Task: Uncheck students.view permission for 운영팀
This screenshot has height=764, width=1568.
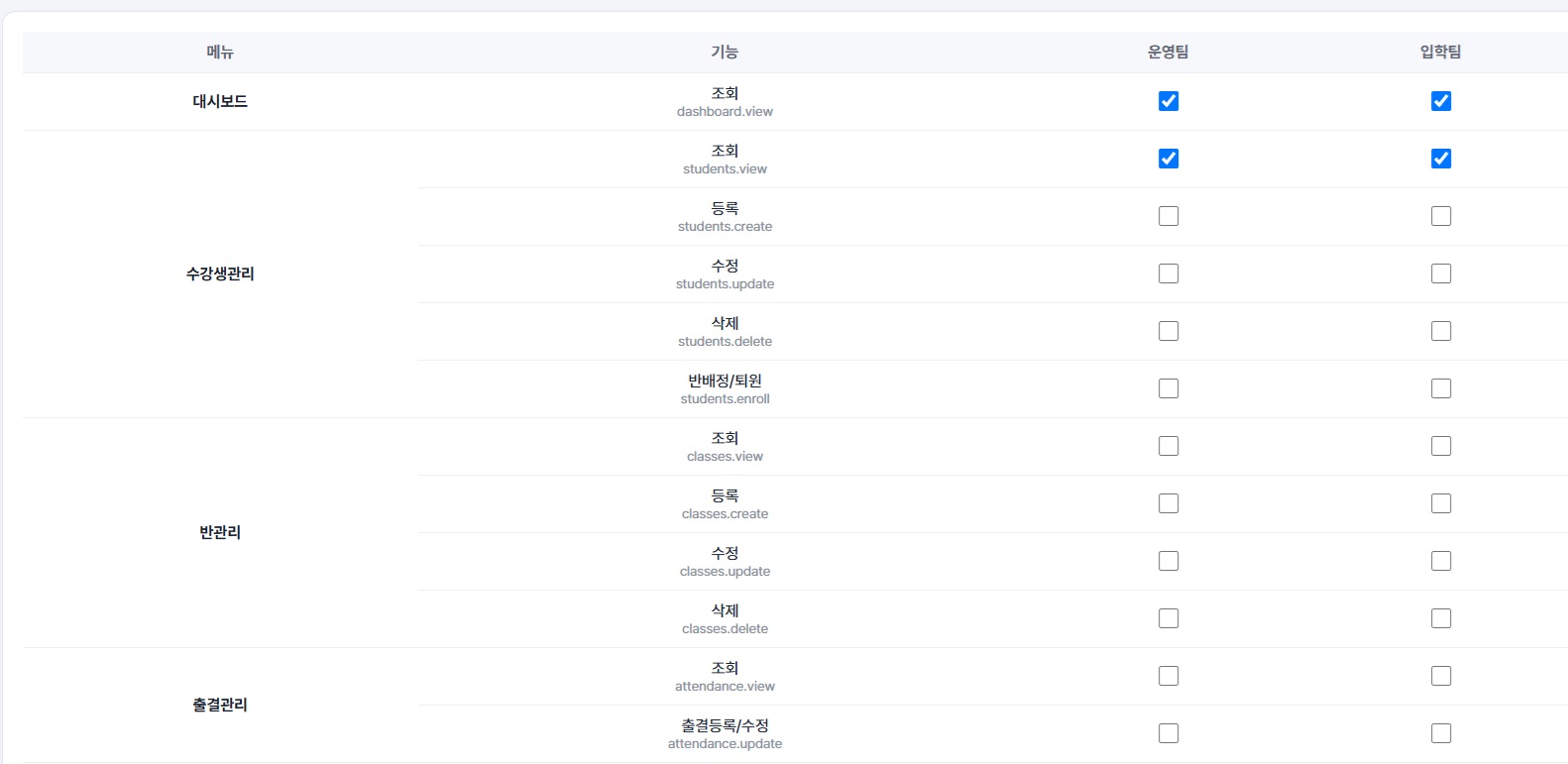Action: (1169, 159)
